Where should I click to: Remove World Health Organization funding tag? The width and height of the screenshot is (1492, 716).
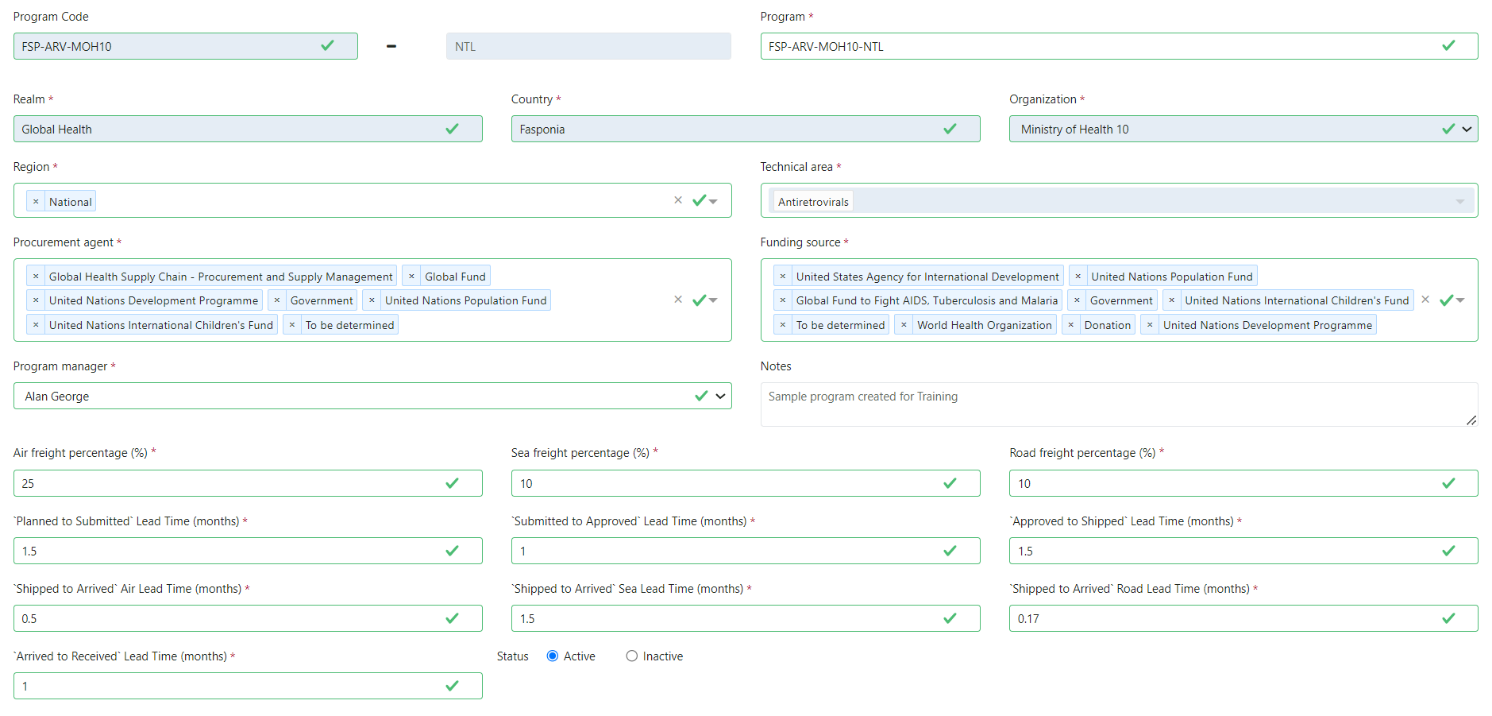(904, 325)
